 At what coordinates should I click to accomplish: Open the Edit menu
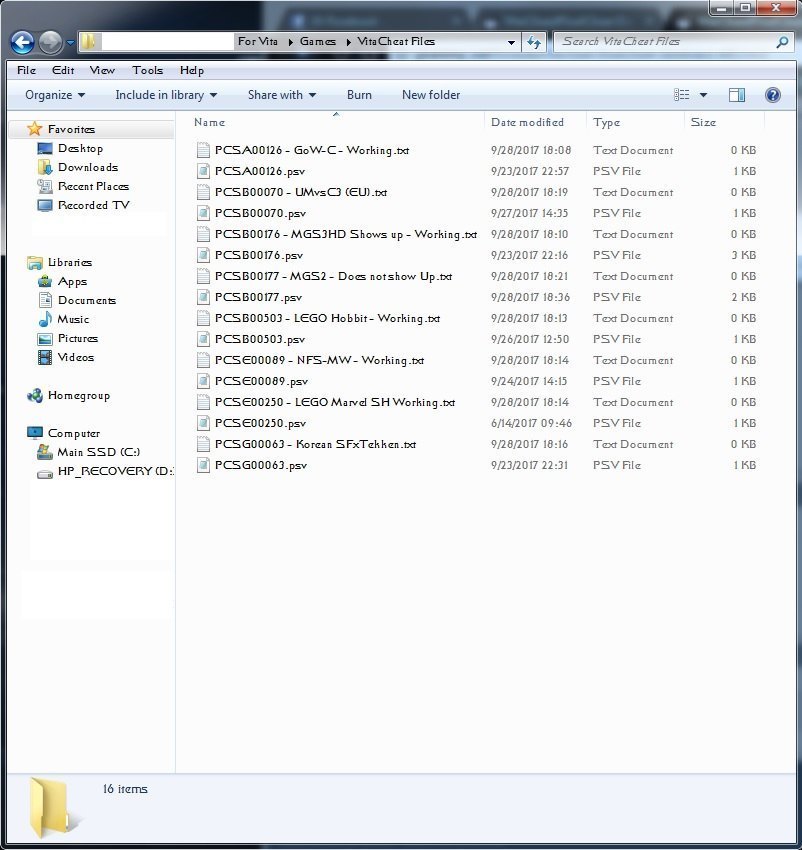(x=63, y=70)
